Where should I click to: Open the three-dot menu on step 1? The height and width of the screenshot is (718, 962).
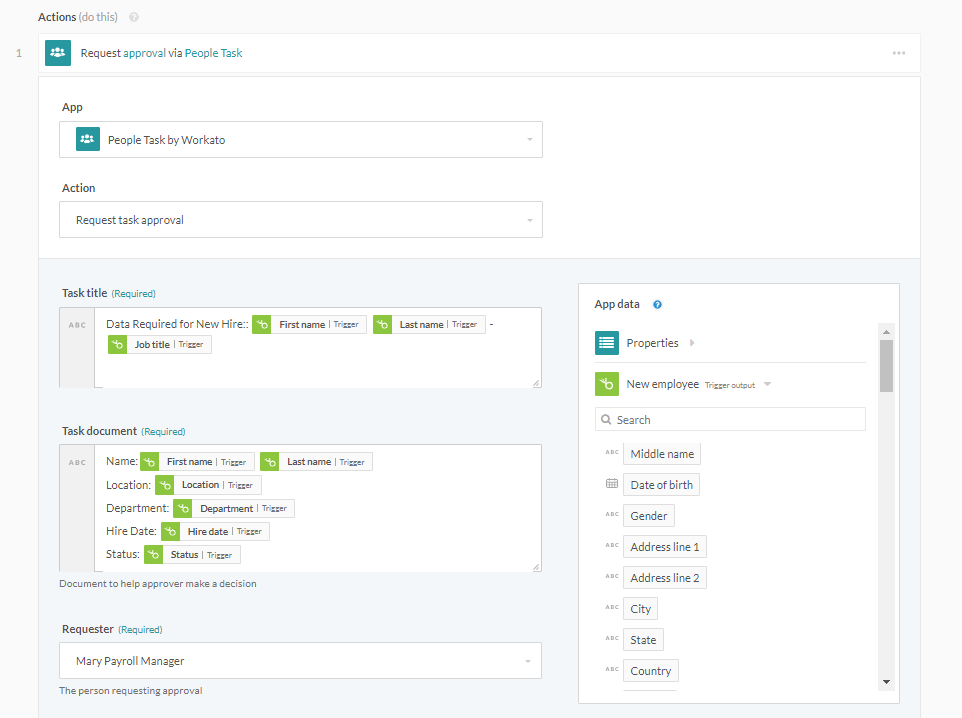[x=899, y=53]
